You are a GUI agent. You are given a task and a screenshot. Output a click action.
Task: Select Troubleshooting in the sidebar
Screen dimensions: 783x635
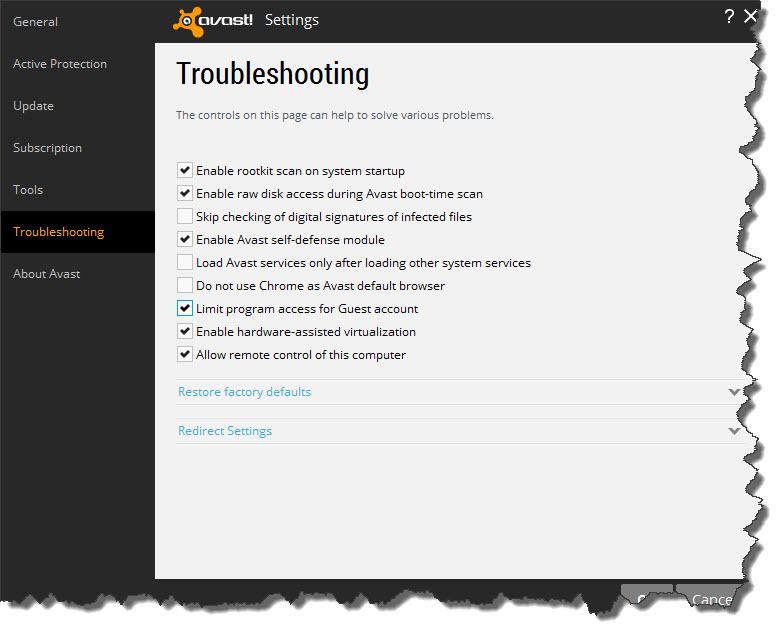77,232
